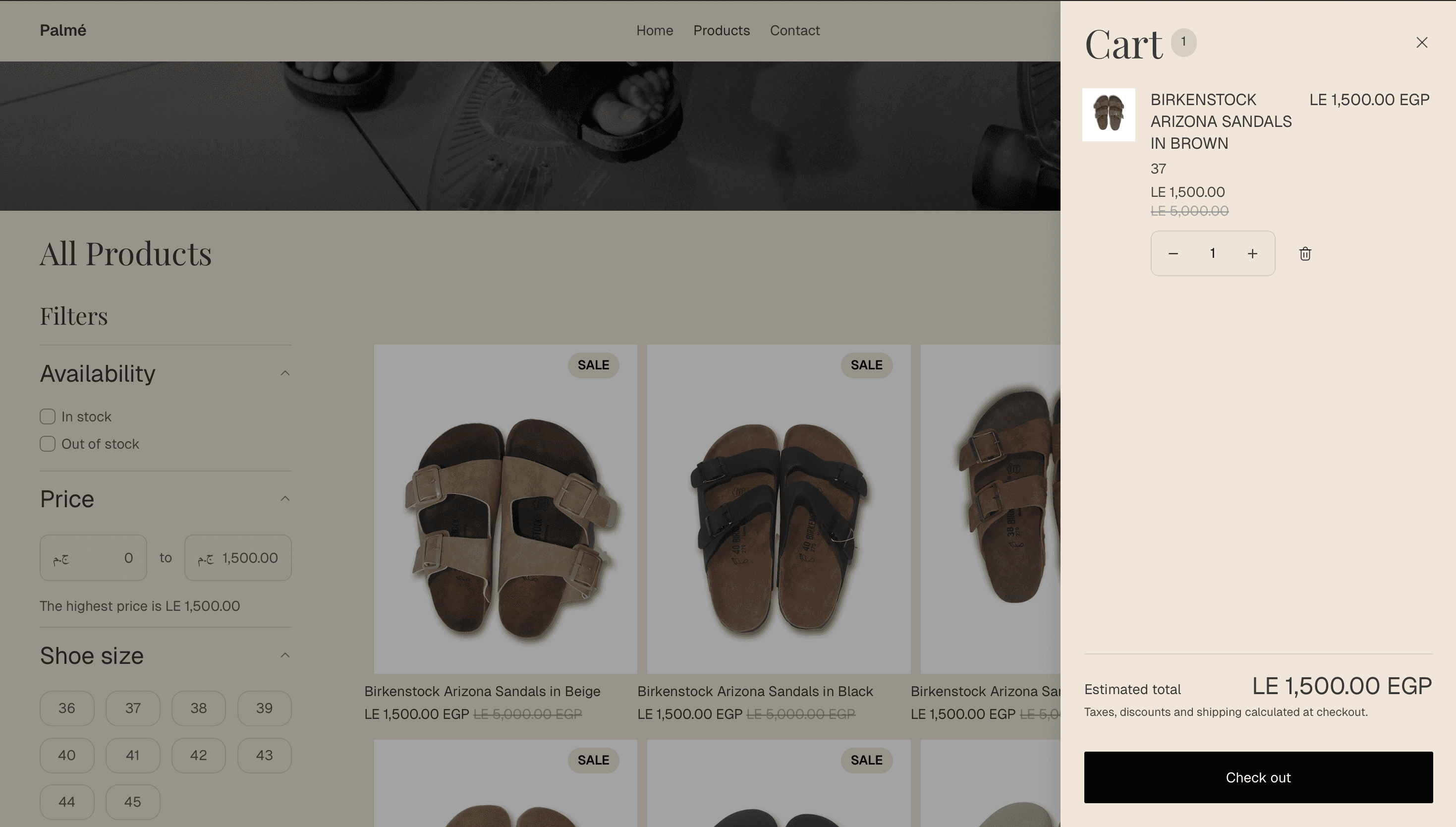Select shoe size 45
The image size is (1456, 827).
pyautogui.click(x=132, y=802)
